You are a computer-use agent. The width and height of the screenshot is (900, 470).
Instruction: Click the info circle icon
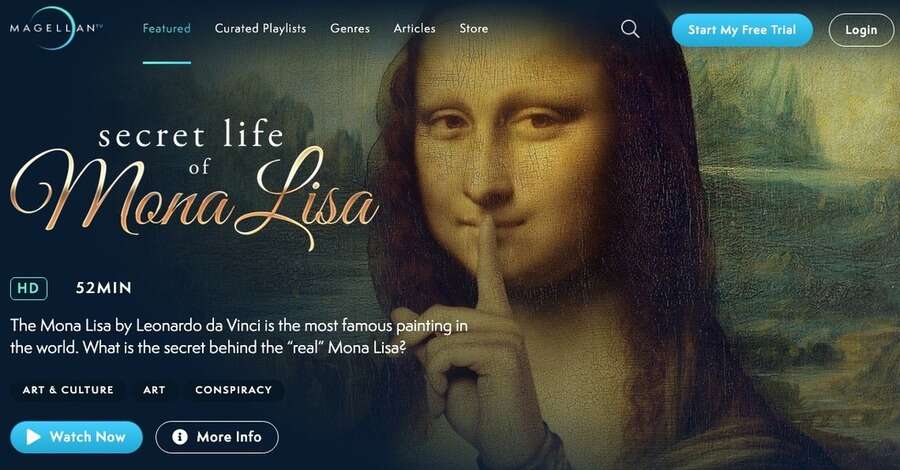[x=180, y=437]
